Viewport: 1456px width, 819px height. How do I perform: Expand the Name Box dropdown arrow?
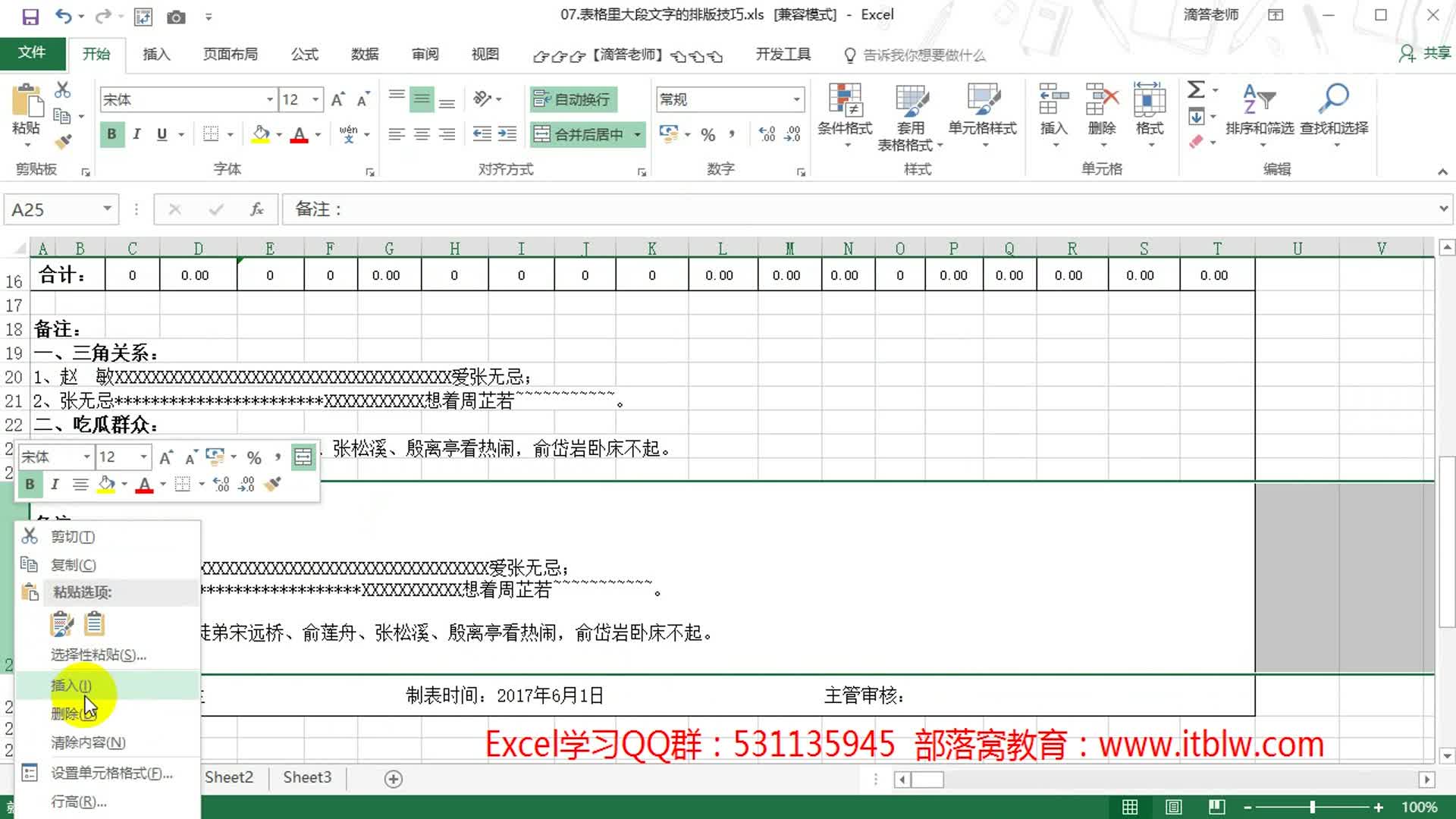tap(107, 209)
